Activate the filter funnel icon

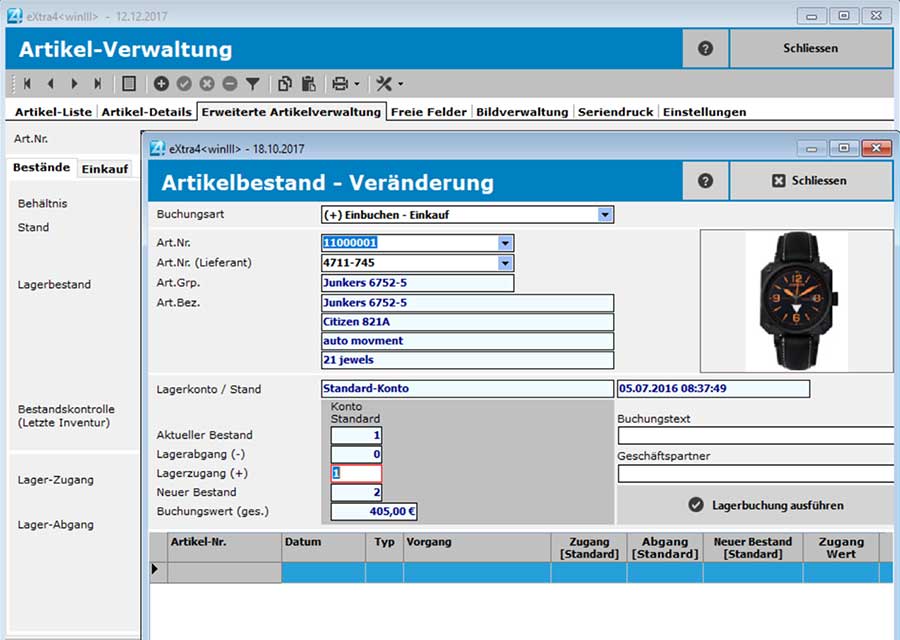250,83
